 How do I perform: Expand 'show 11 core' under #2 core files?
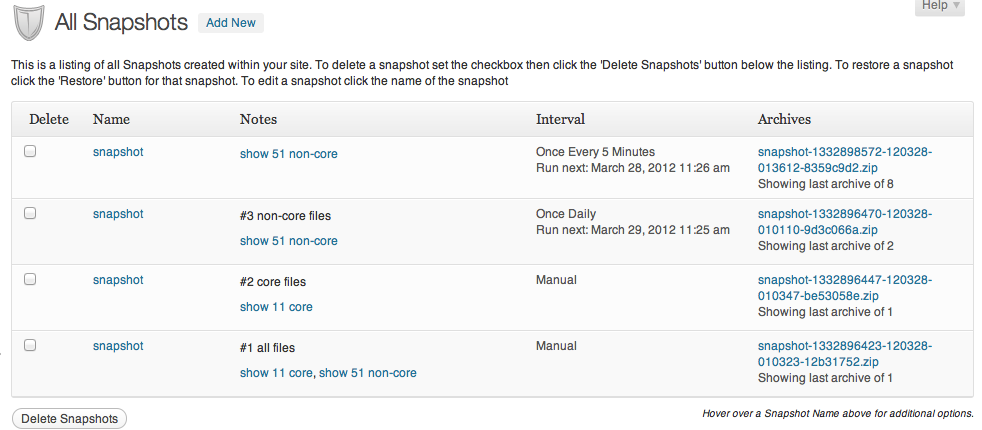coord(276,307)
